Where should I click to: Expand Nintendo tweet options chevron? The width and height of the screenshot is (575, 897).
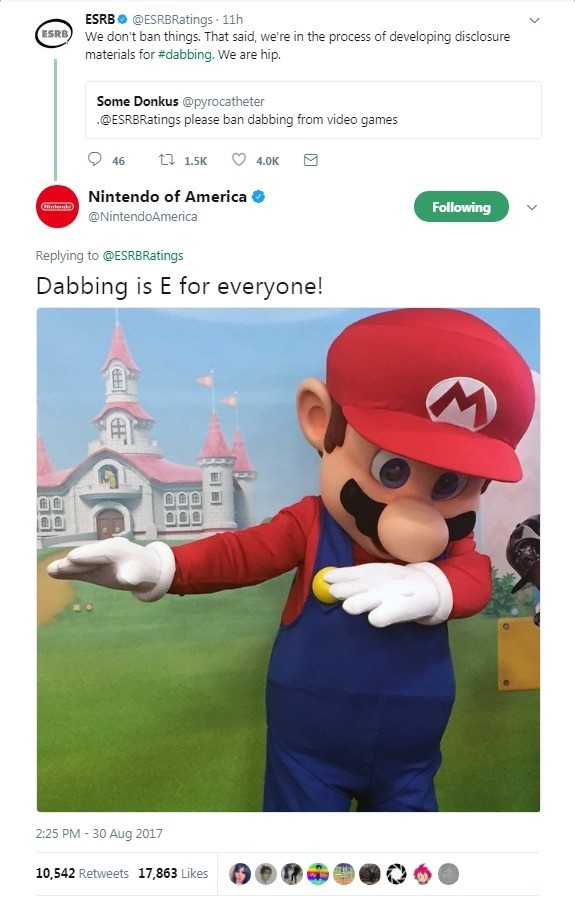tap(532, 207)
